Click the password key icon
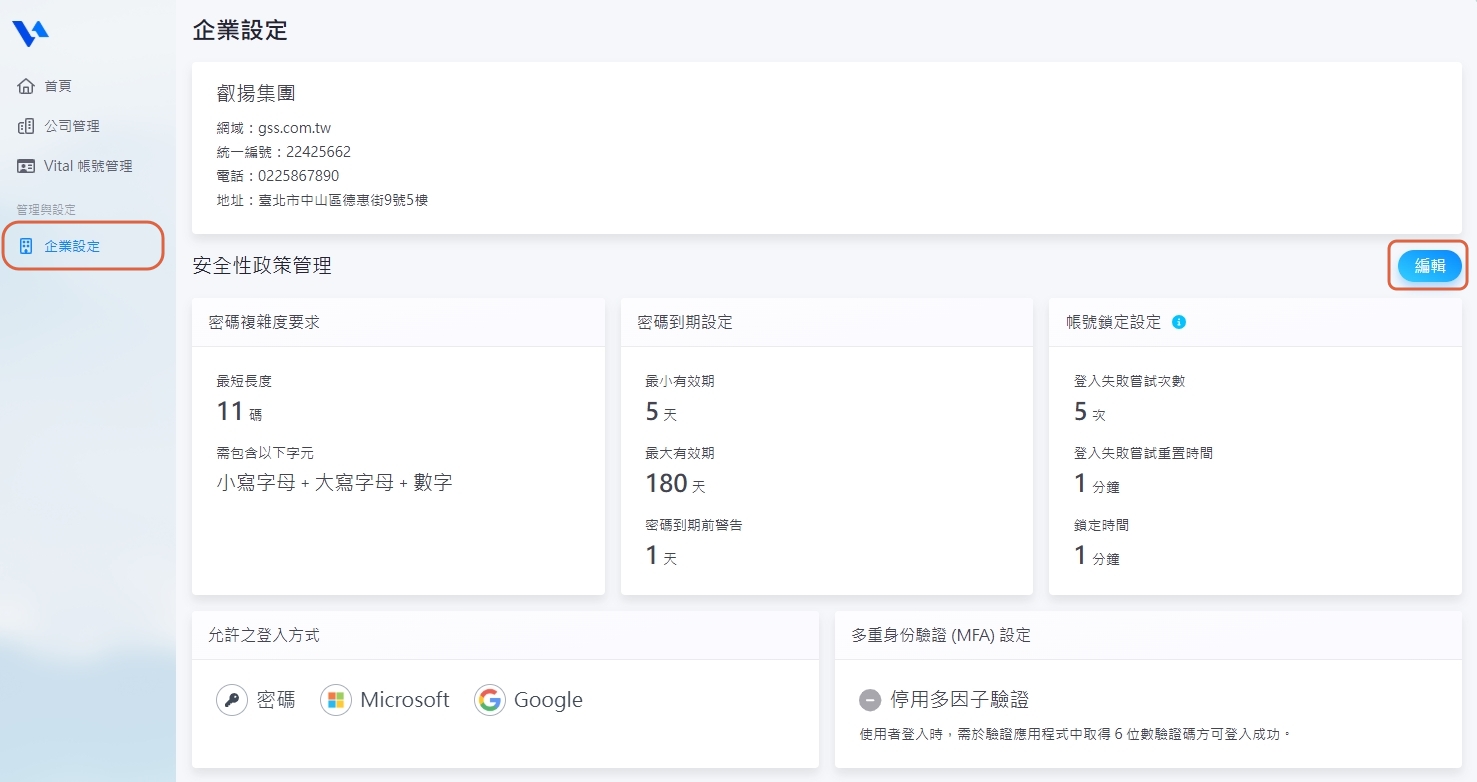Screen dimensions: 1477x782 [x=232, y=700]
